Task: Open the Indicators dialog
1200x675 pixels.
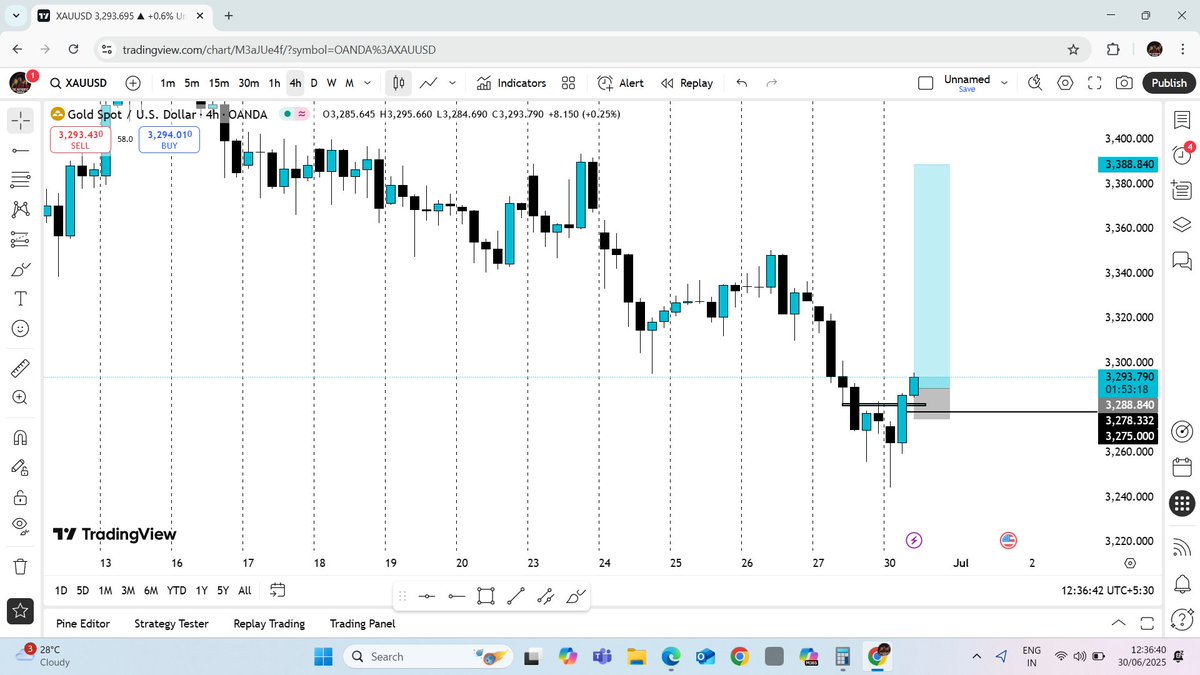Action: 511,83
